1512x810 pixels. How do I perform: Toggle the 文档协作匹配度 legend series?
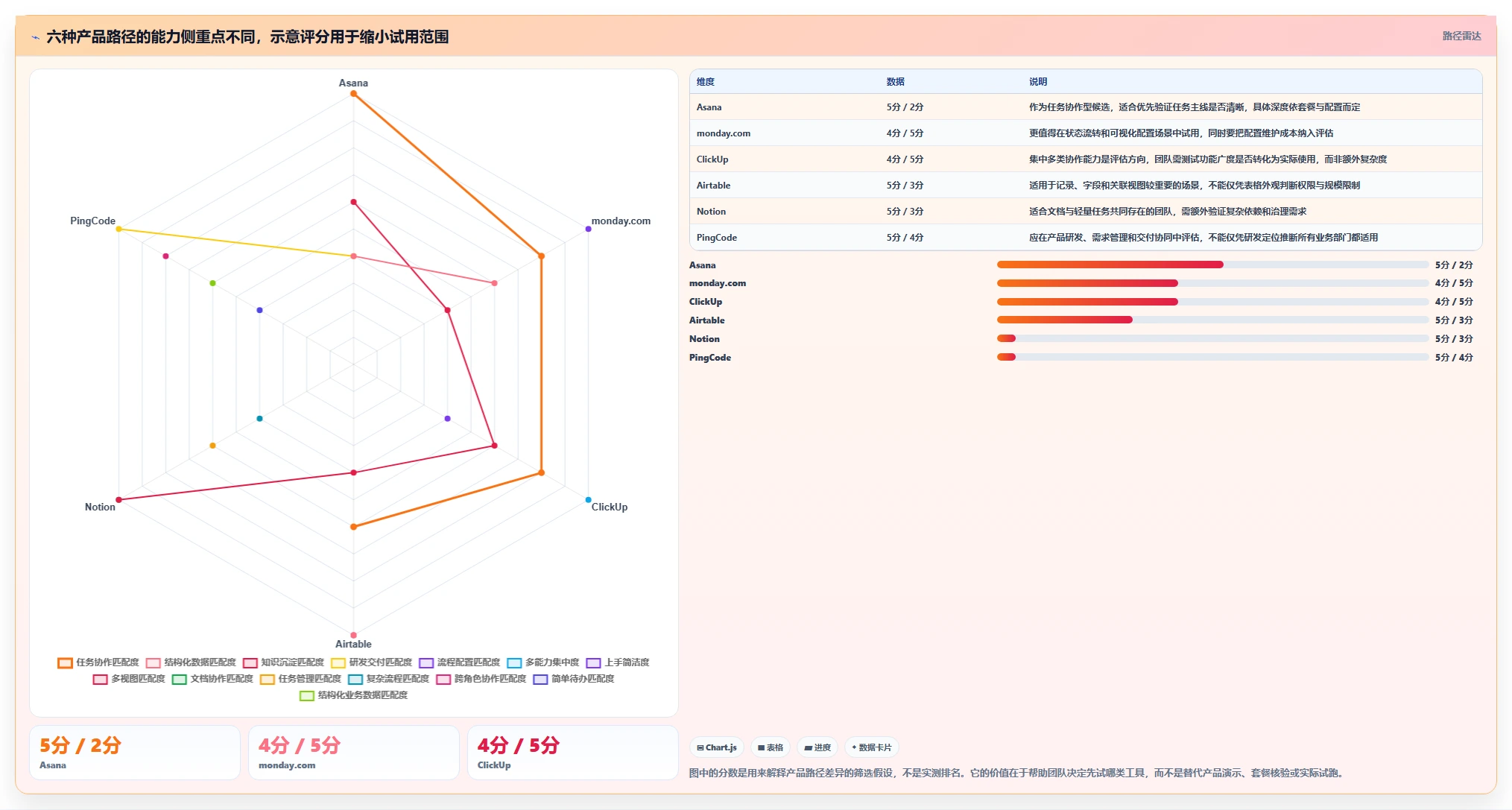pos(212,679)
